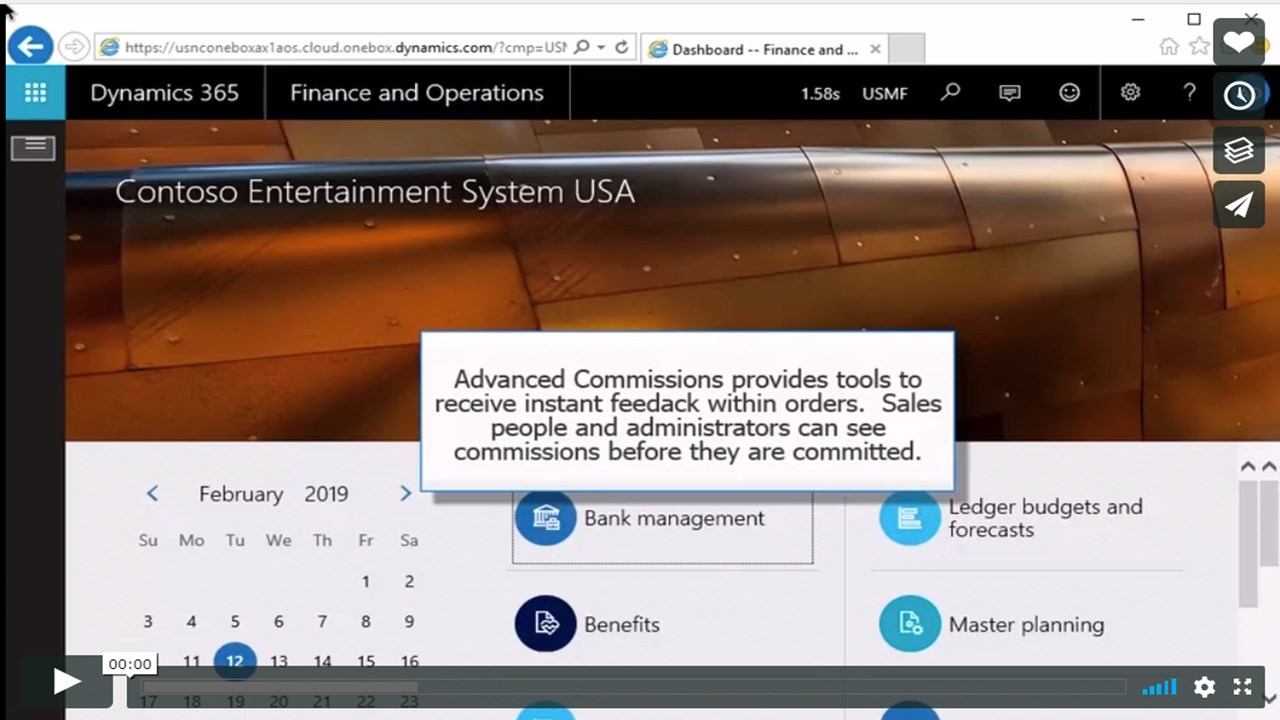
Task: Click the Advanced Commissions caption box
Action: point(687,412)
